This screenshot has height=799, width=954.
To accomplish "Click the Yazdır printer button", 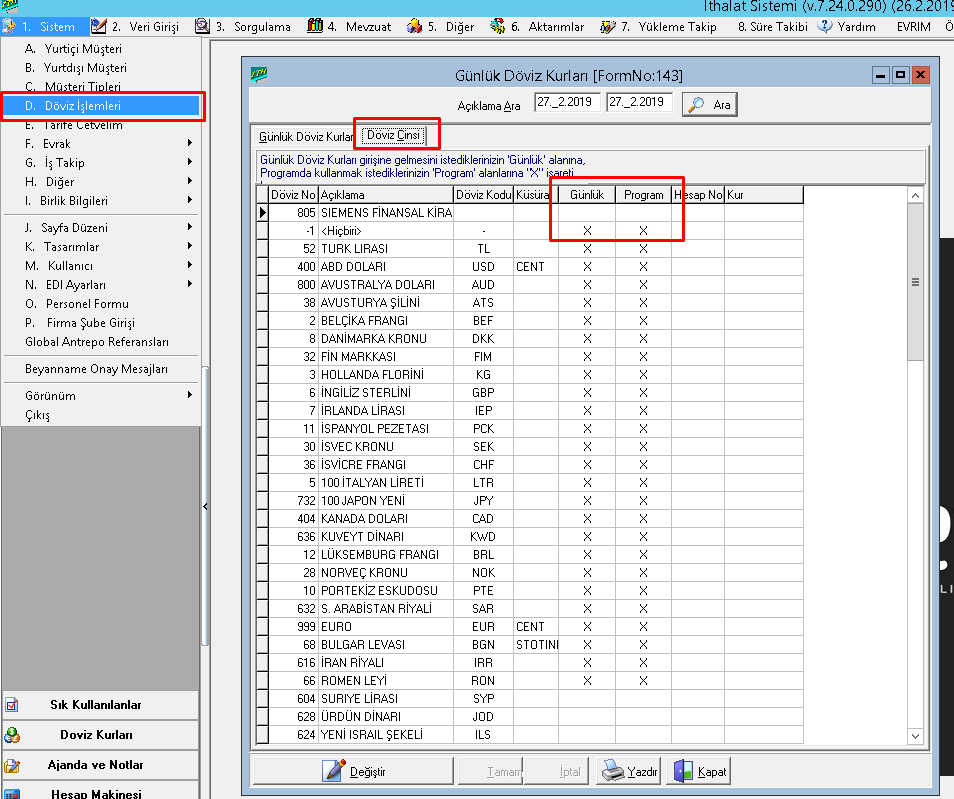I will 629,771.
